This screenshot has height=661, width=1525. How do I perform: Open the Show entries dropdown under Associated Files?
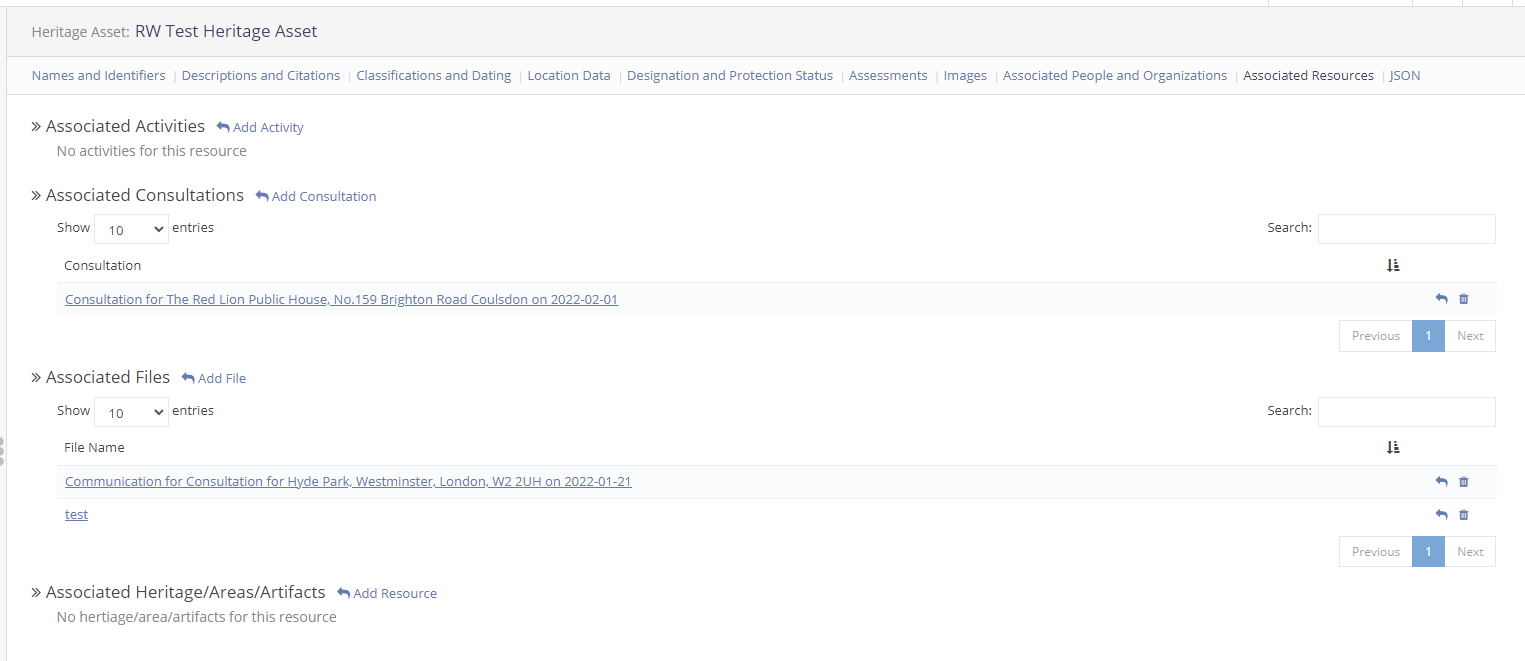(131, 412)
